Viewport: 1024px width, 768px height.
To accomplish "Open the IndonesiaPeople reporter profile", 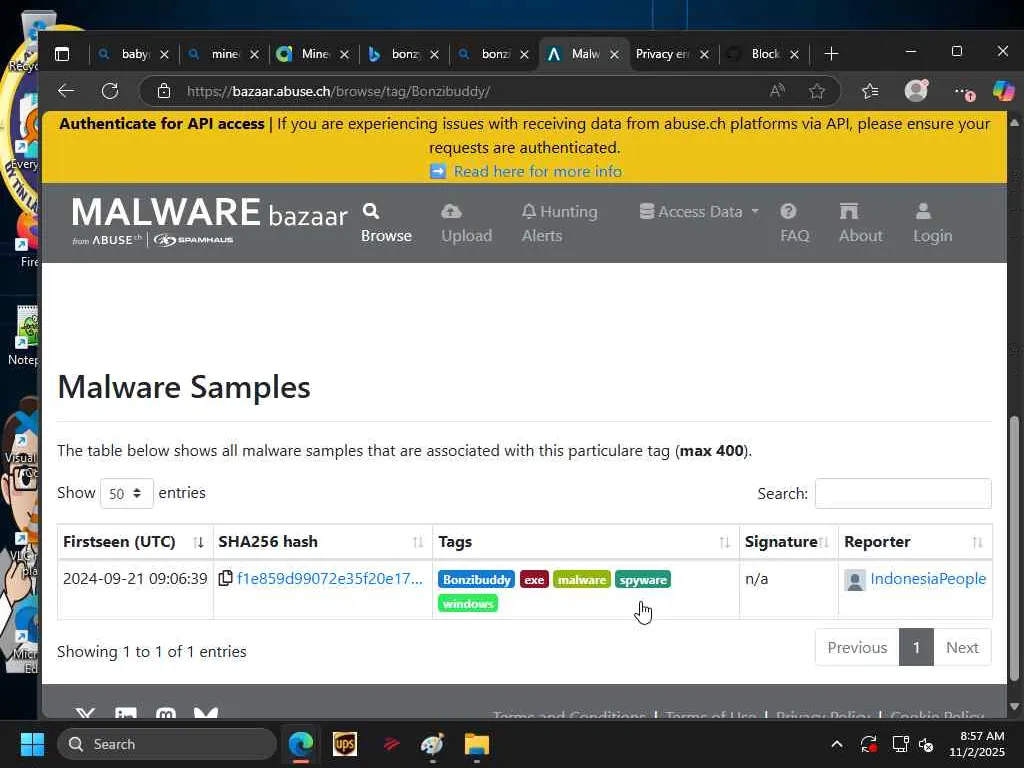I will (x=927, y=579).
